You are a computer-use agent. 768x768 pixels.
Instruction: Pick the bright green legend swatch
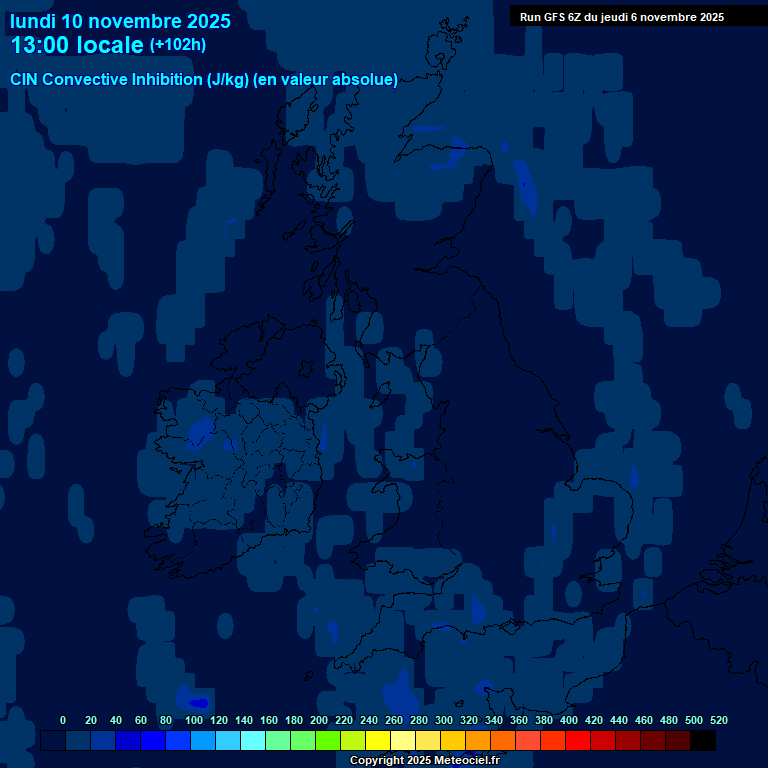pos(328,740)
